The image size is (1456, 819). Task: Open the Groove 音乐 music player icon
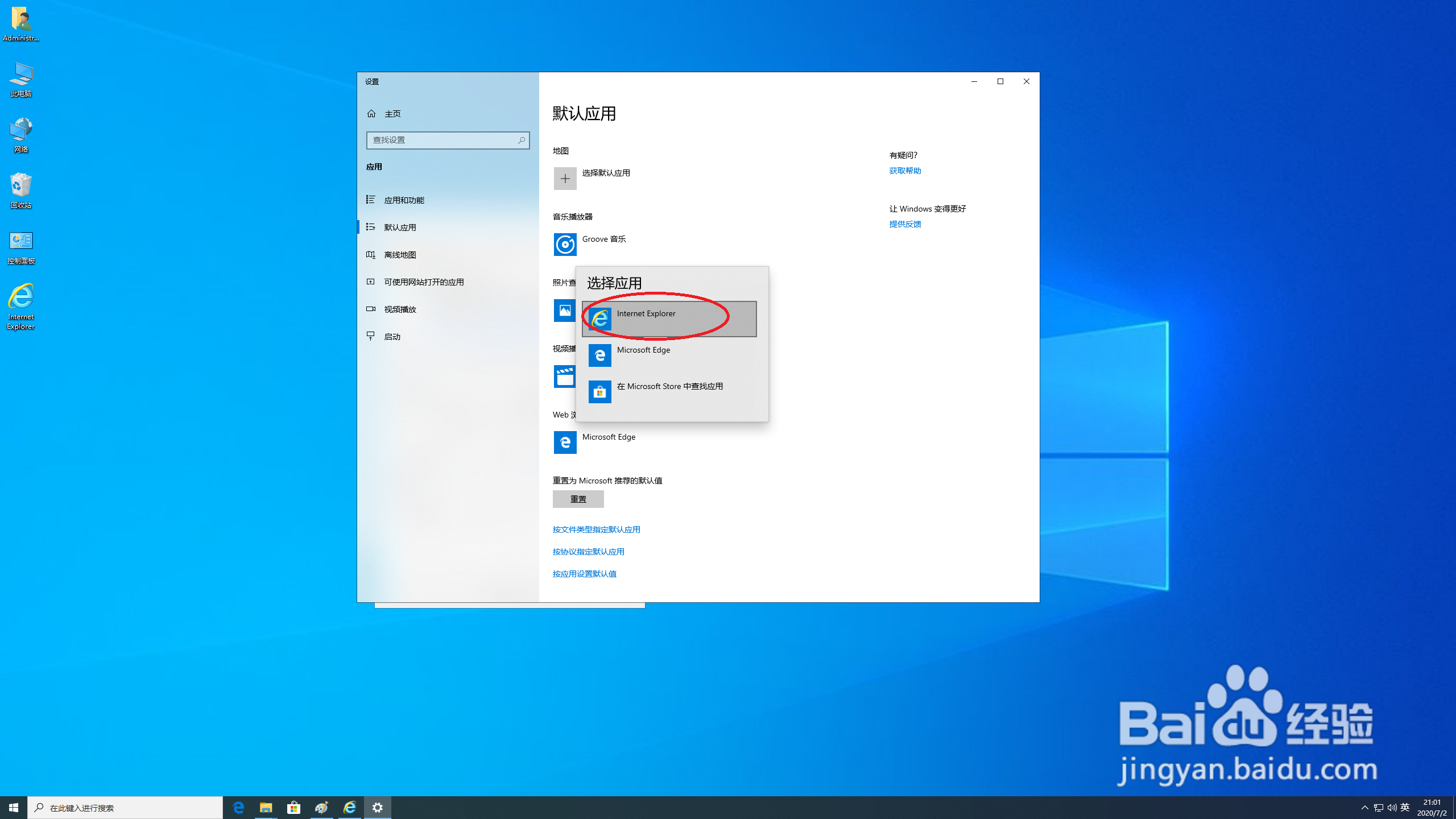tap(565, 245)
